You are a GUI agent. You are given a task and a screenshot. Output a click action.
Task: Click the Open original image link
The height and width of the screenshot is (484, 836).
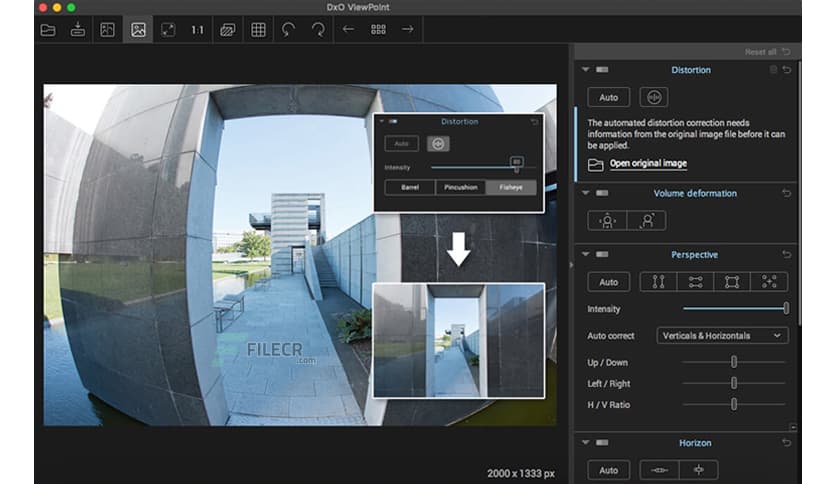tap(648, 164)
